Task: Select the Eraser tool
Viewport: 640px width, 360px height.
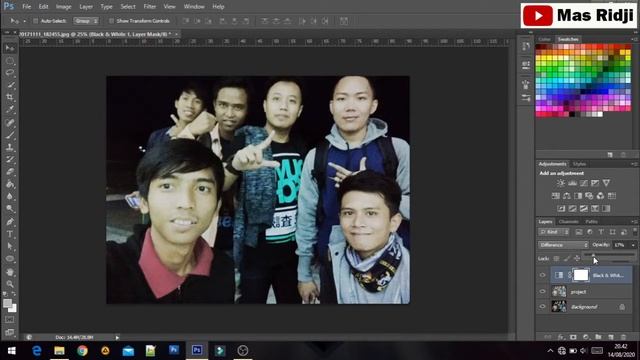Action: 10,172
